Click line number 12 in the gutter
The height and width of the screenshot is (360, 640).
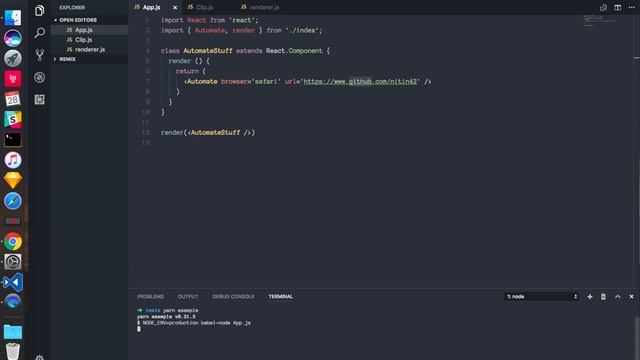(x=146, y=133)
